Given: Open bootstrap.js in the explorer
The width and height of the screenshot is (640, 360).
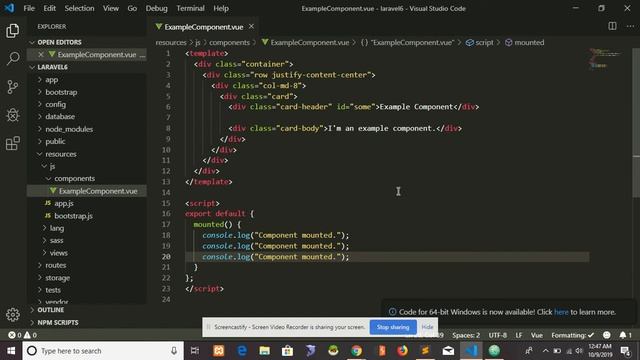Looking at the screenshot, I should coord(73,216).
